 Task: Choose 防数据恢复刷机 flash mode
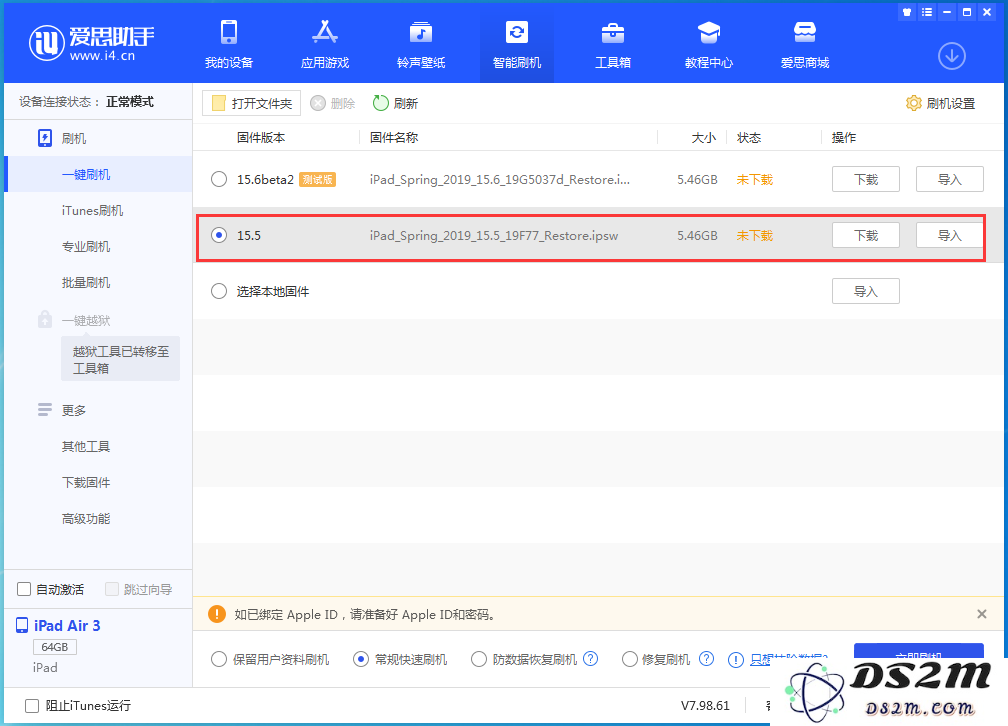478,659
